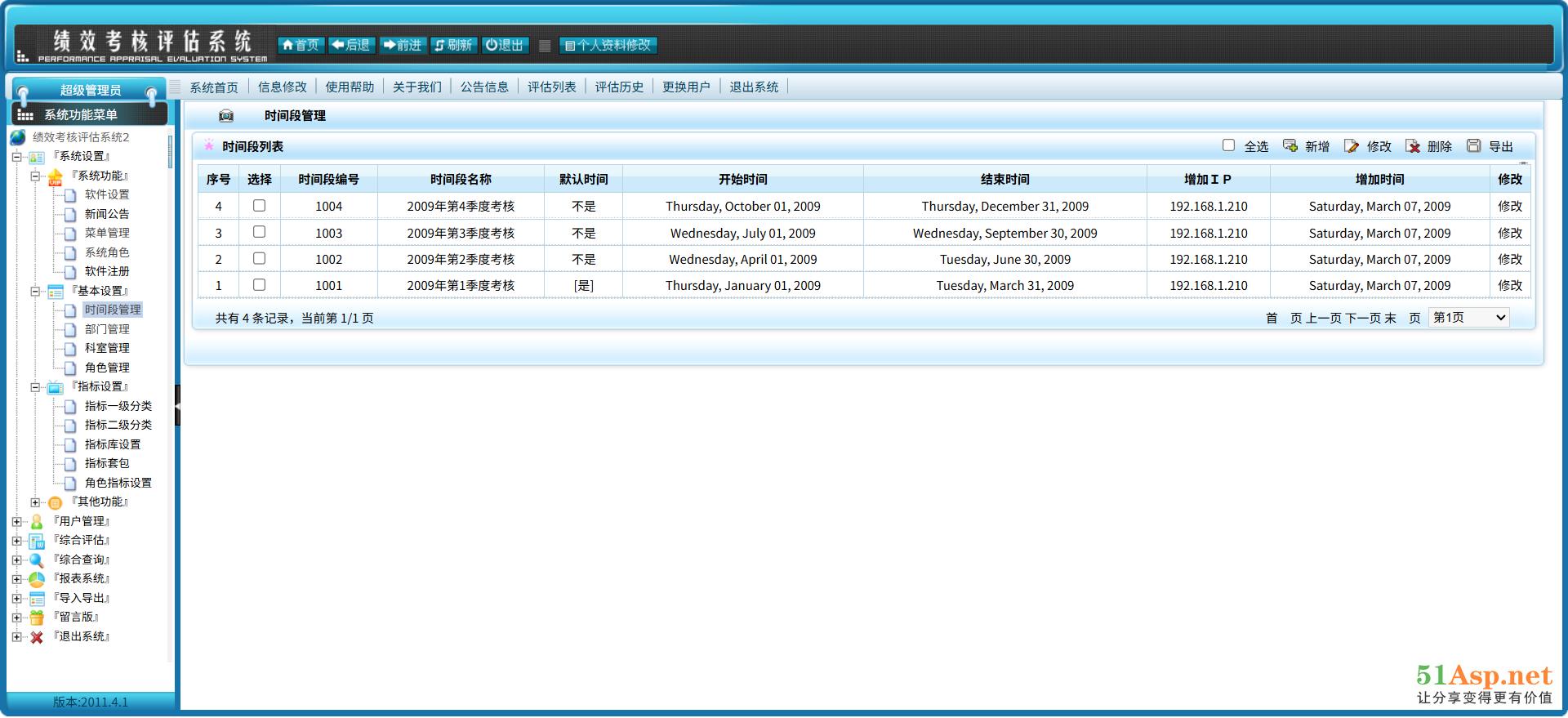
Task: Open 部门管理 in the sidebar tree
Action: point(107,329)
